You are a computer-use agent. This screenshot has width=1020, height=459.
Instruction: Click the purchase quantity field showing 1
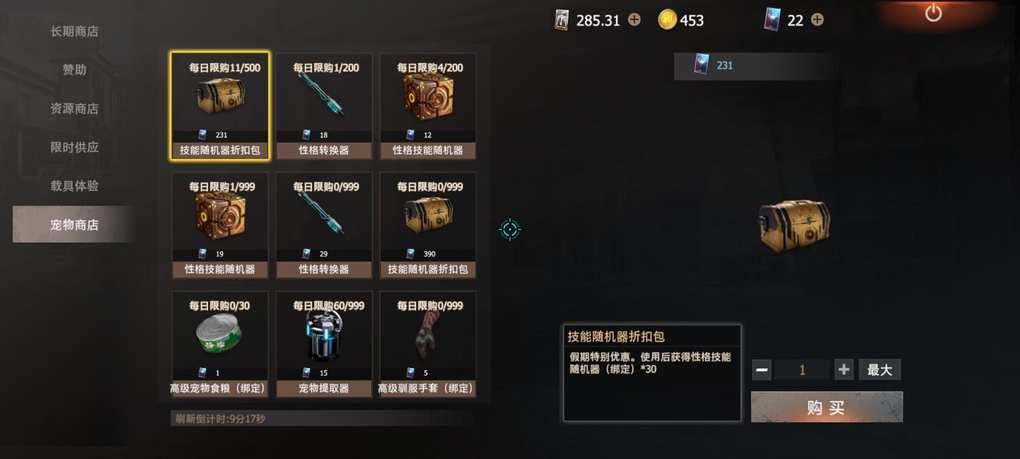coord(803,370)
